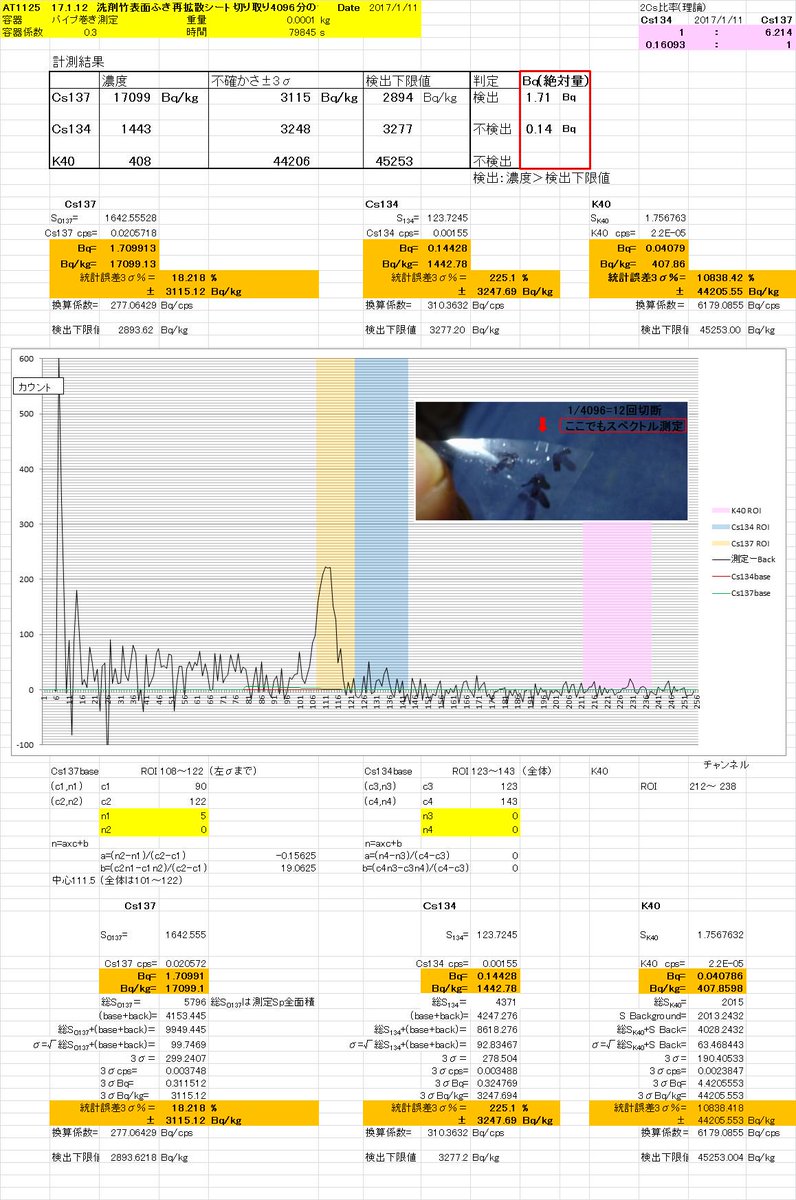
Task: Click the 検出:濃度>検出下限値 note
Action: 541,178
